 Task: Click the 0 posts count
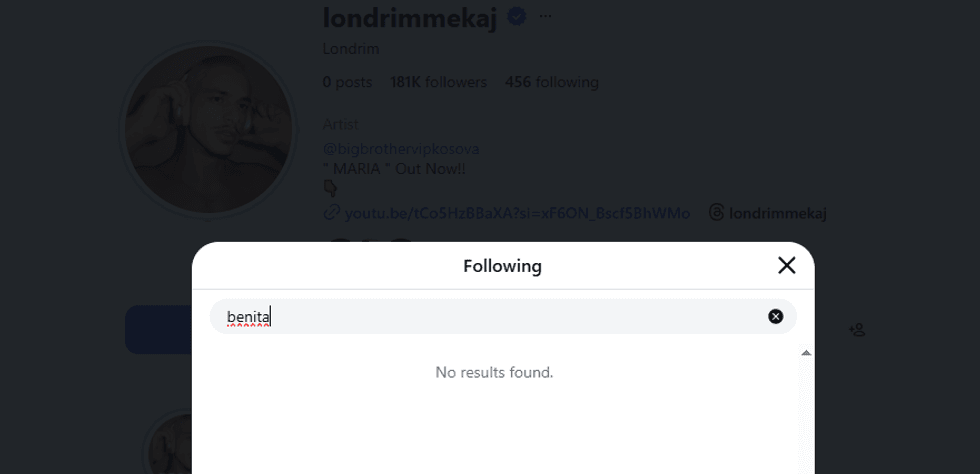pyautogui.click(x=347, y=82)
